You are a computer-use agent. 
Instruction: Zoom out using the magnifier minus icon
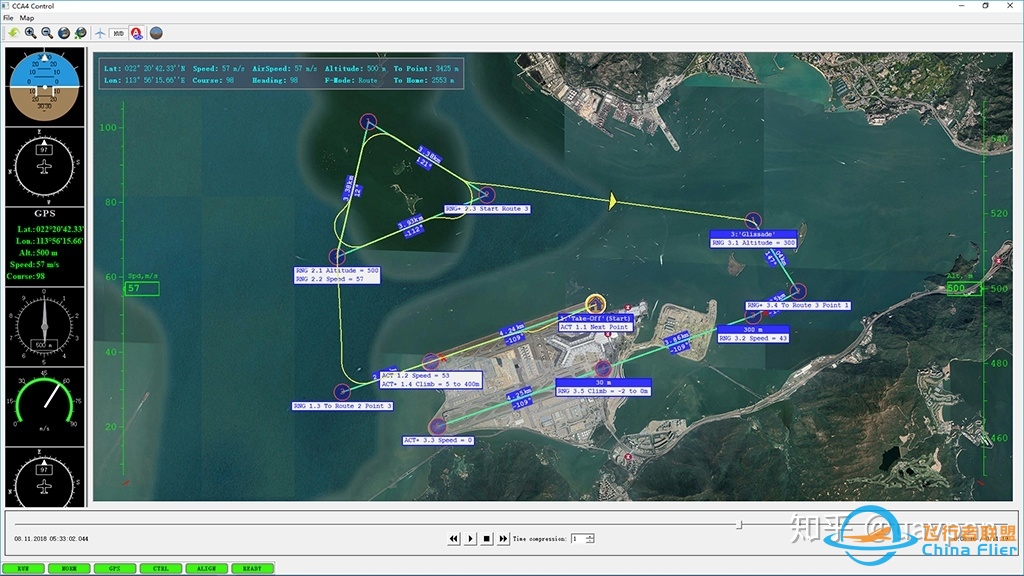click(47, 33)
